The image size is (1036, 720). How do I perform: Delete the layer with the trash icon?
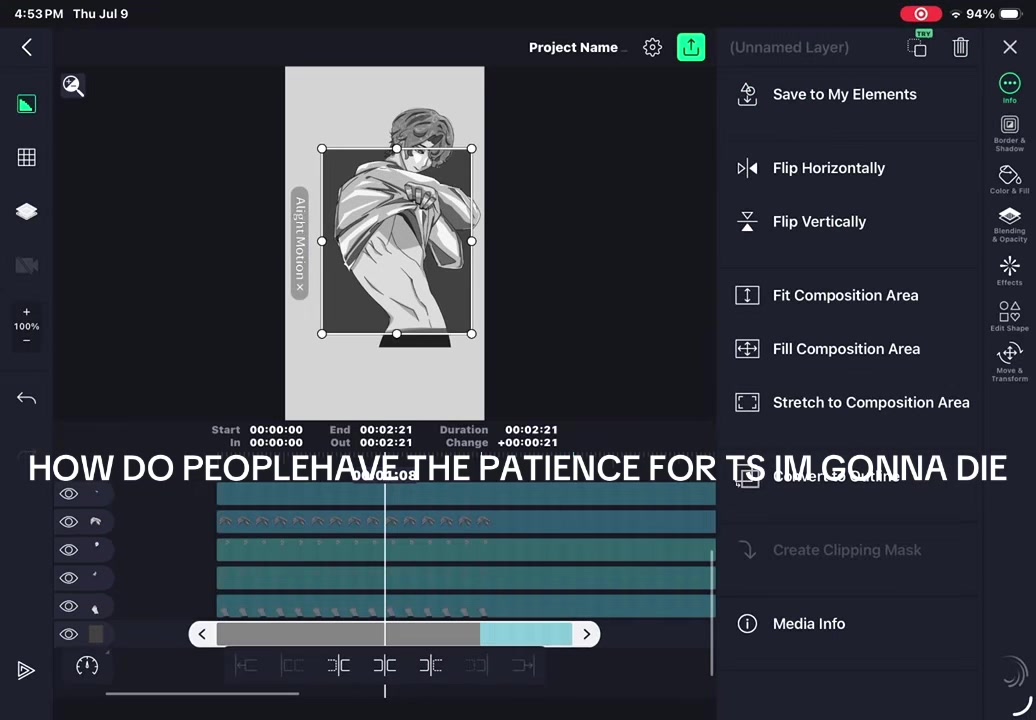960,47
